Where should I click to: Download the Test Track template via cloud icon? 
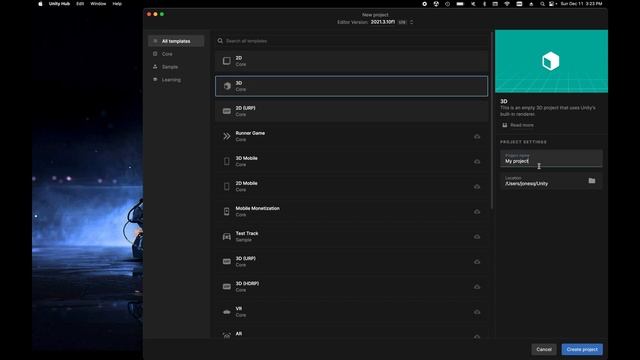pyautogui.click(x=477, y=237)
